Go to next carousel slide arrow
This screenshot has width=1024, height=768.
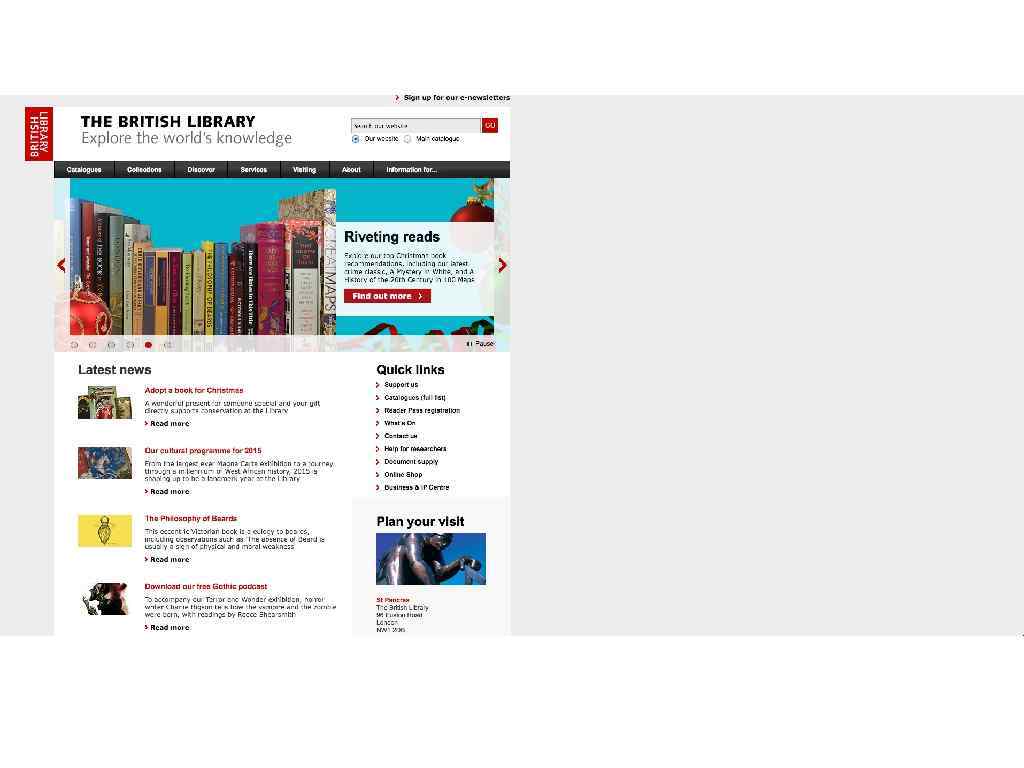click(x=502, y=265)
